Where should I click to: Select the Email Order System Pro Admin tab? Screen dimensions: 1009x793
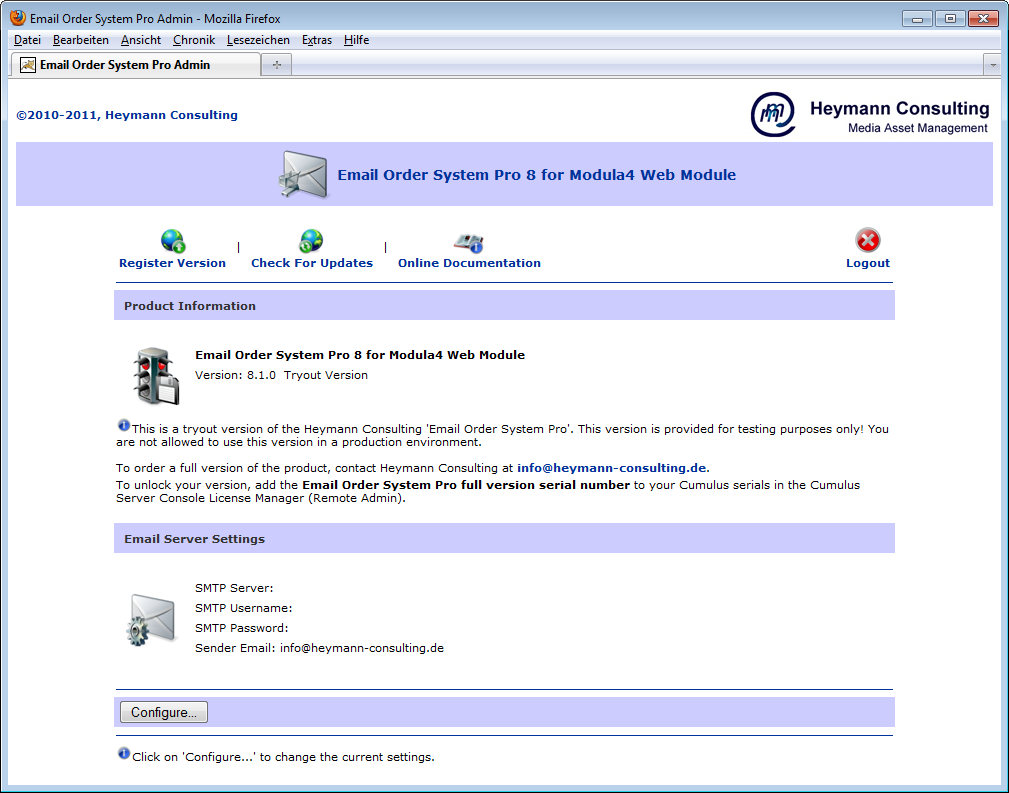[136, 65]
